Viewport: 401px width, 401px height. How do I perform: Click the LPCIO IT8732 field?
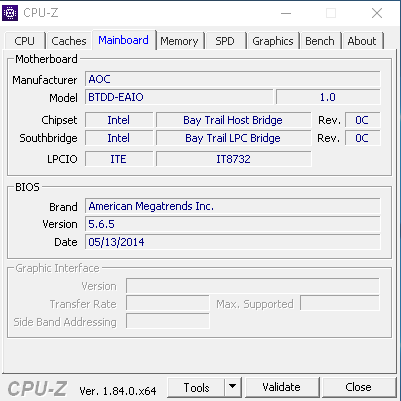pos(233,159)
